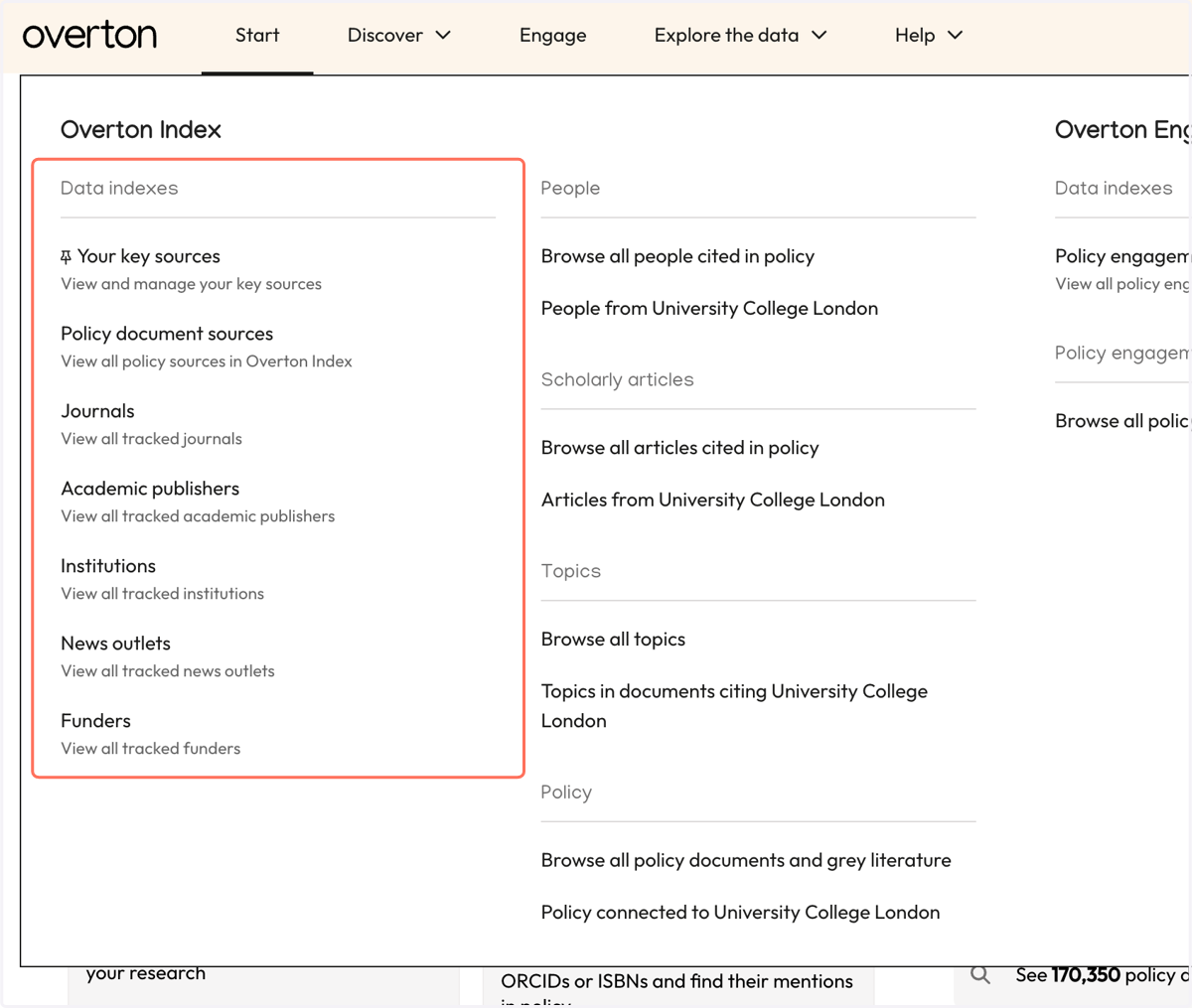Browse all articles cited in policy
This screenshot has height=1008, width=1192.
click(679, 448)
